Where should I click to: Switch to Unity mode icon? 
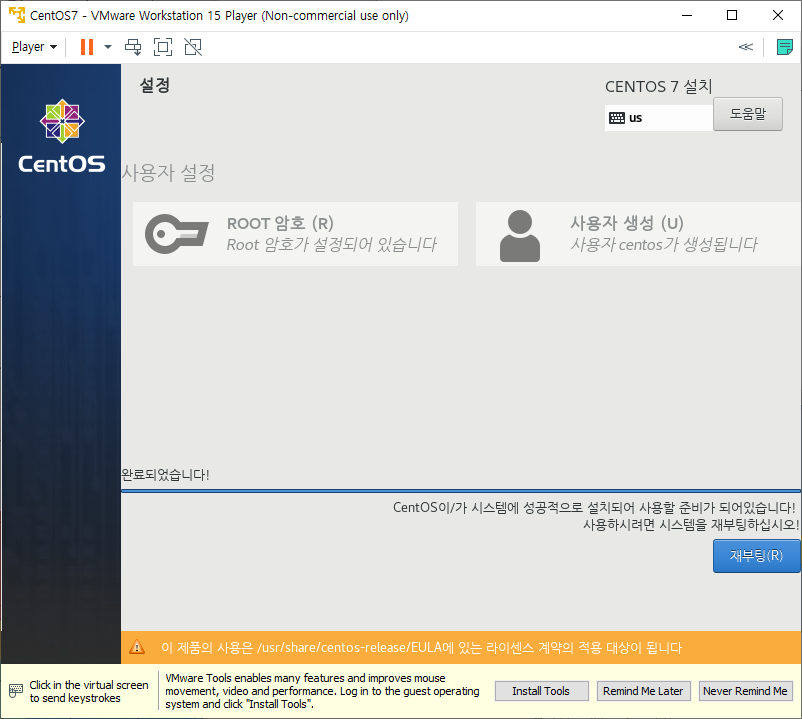pos(193,47)
